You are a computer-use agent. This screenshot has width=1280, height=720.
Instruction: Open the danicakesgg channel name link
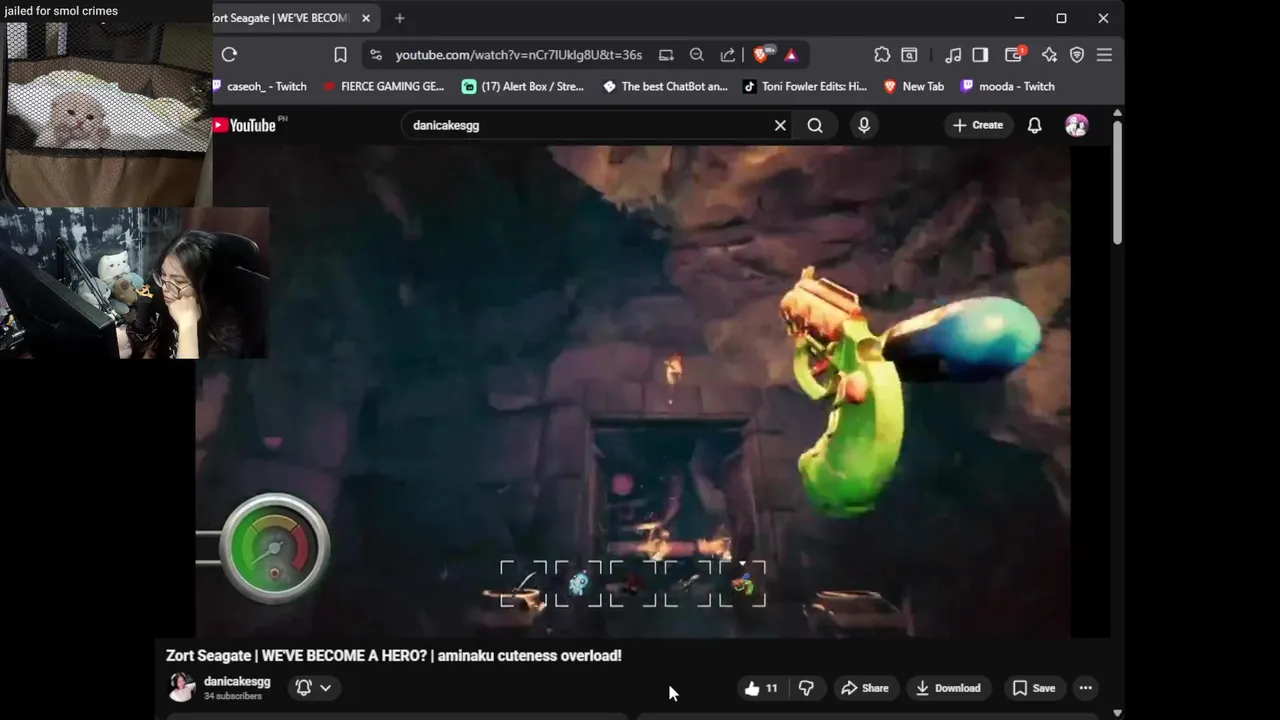tap(237, 681)
